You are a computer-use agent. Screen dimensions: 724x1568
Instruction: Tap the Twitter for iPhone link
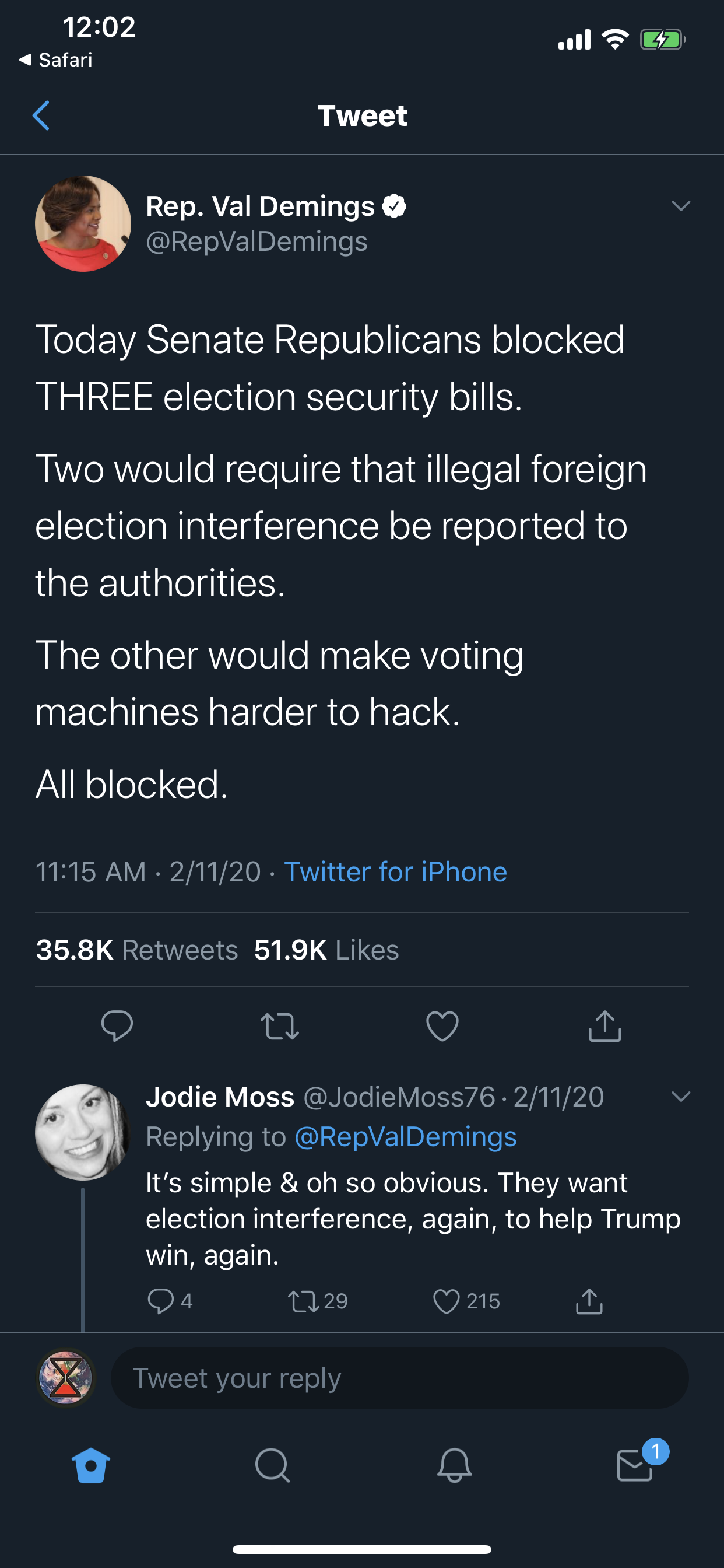point(395,871)
